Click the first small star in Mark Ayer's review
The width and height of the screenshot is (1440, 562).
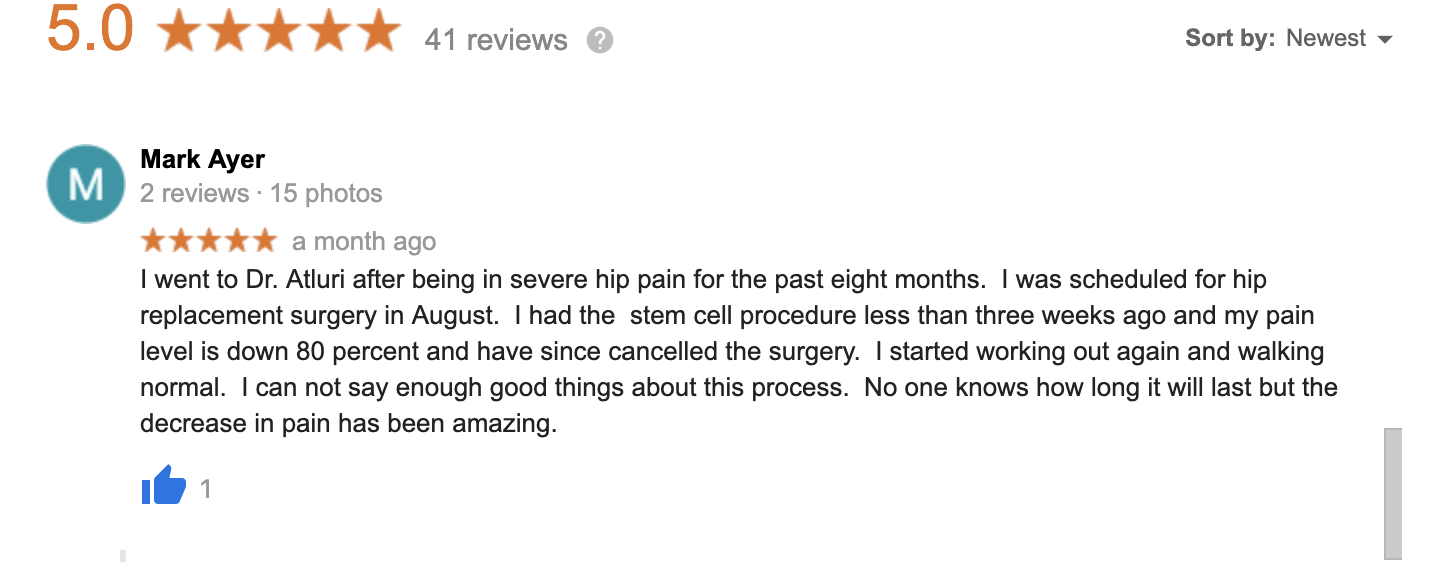tap(153, 240)
